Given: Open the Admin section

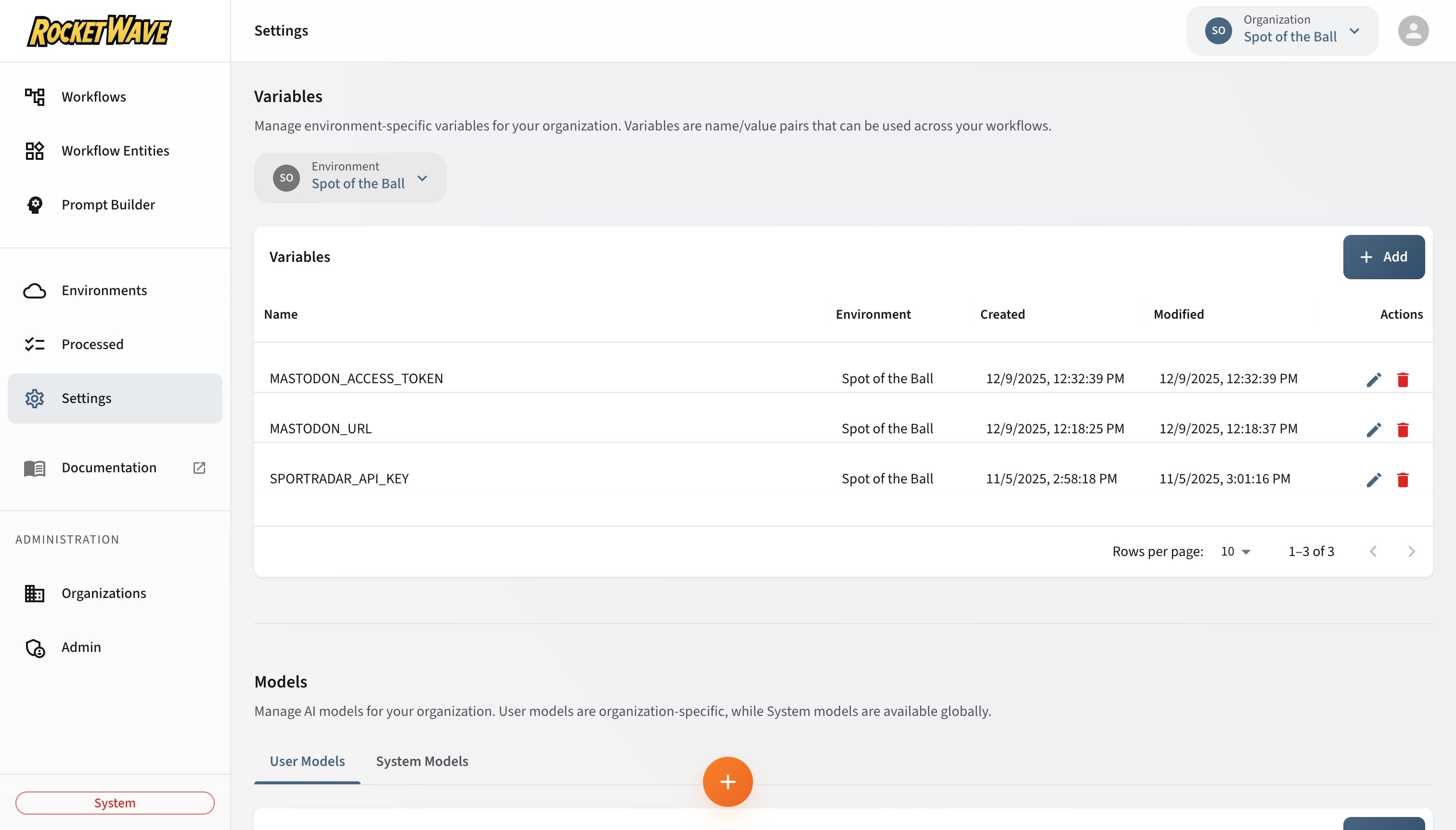Looking at the screenshot, I should pos(81,647).
